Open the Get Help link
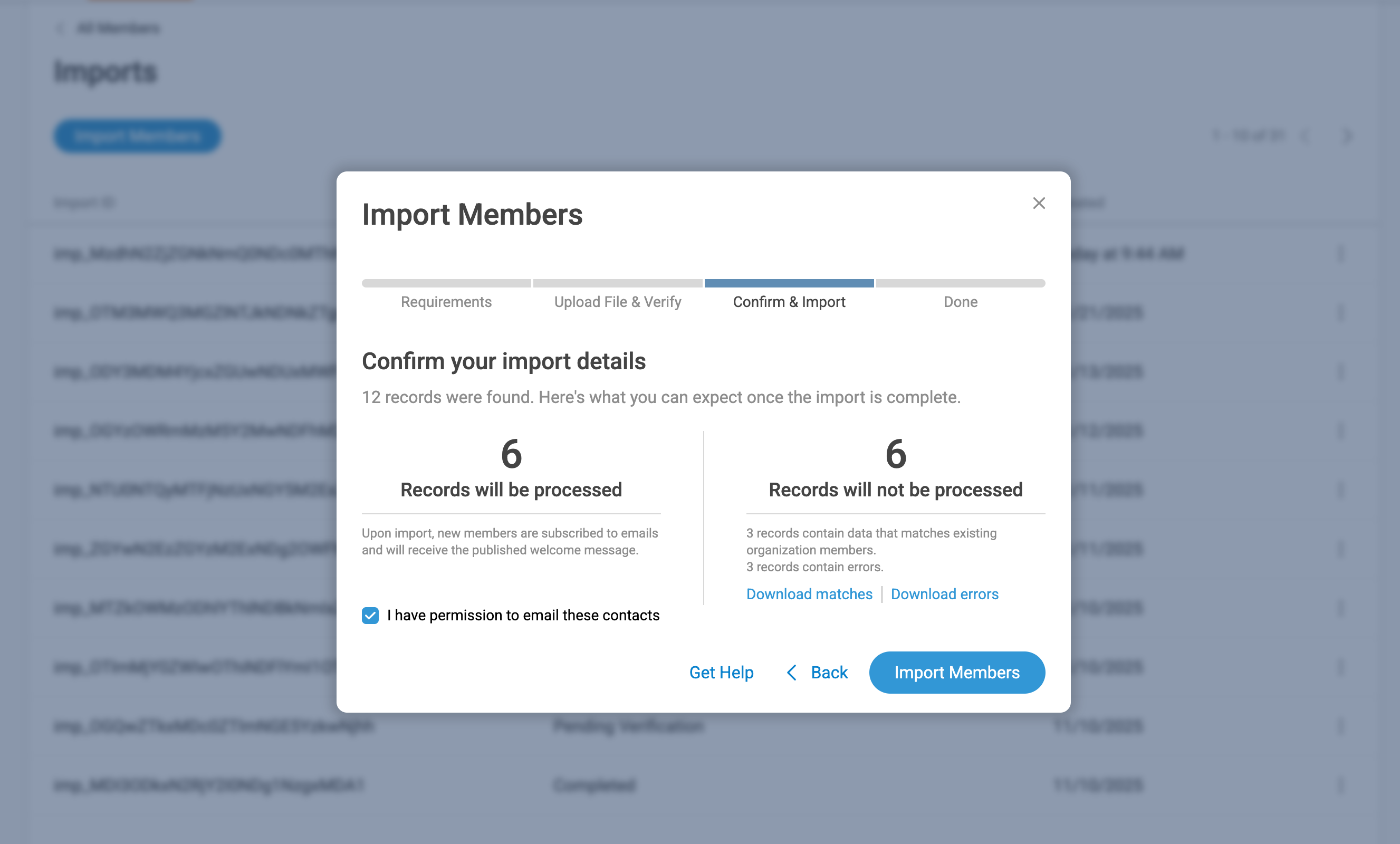1400x844 pixels. (x=721, y=673)
